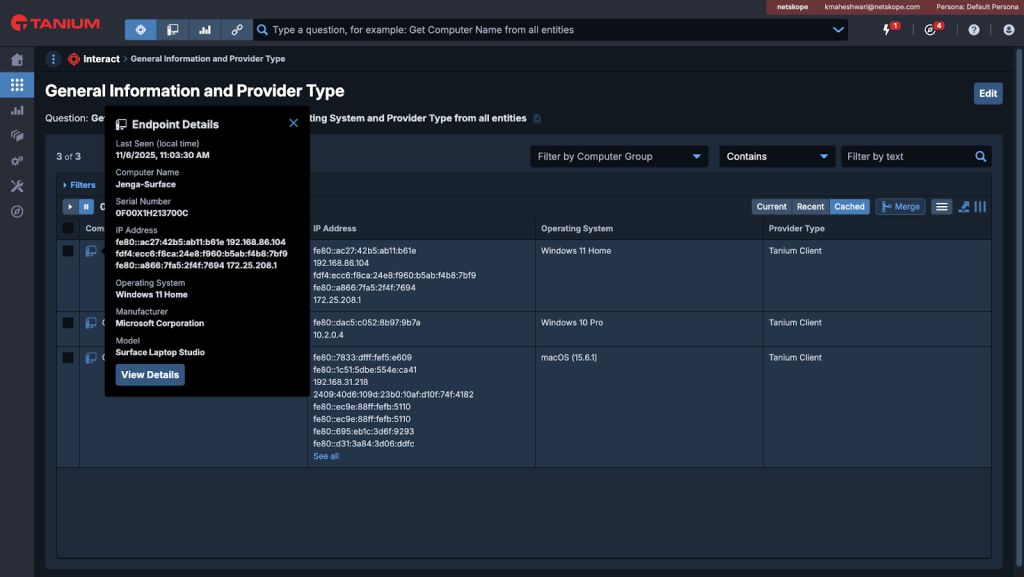Open the hamburger table options menu
The width and height of the screenshot is (1024, 577).
[941, 207]
